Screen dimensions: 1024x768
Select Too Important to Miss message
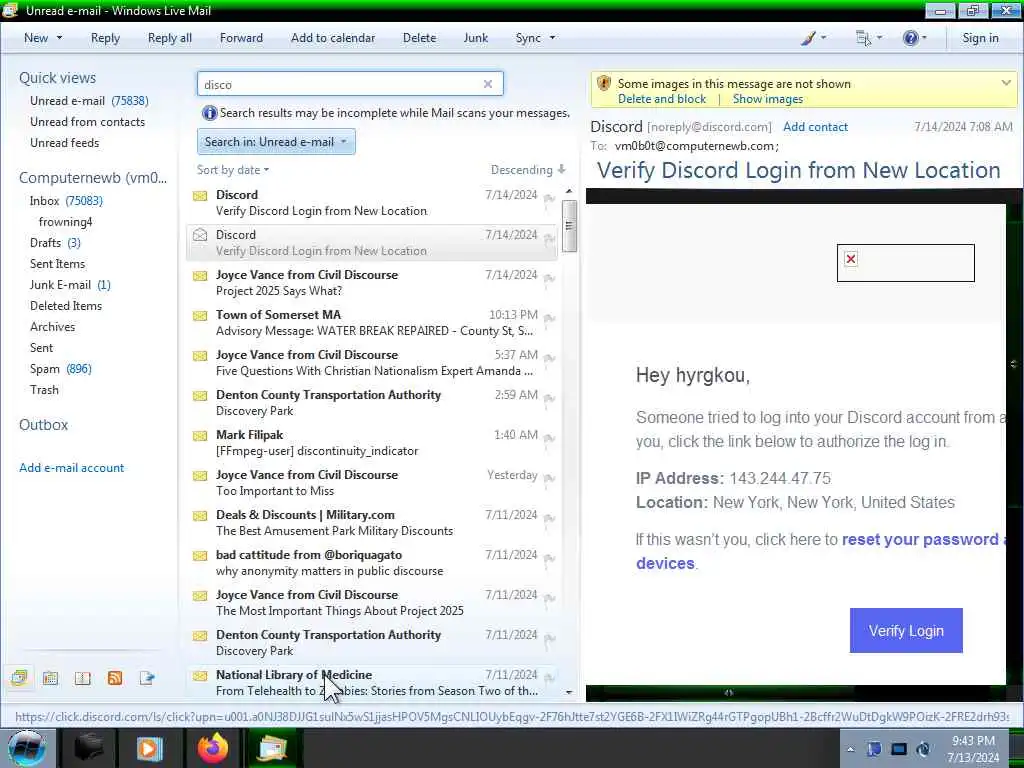coord(372,483)
